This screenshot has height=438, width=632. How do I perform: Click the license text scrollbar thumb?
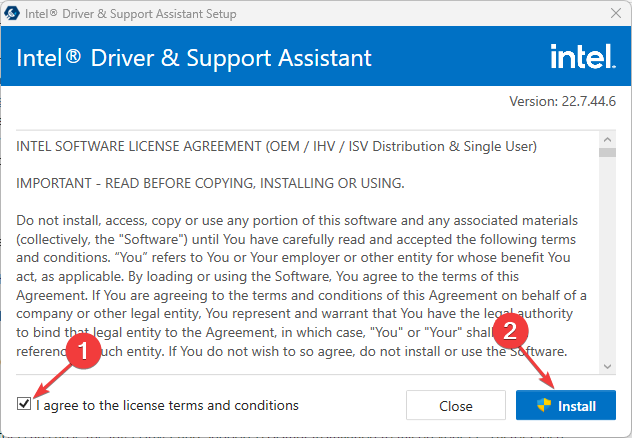click(607, 152)
